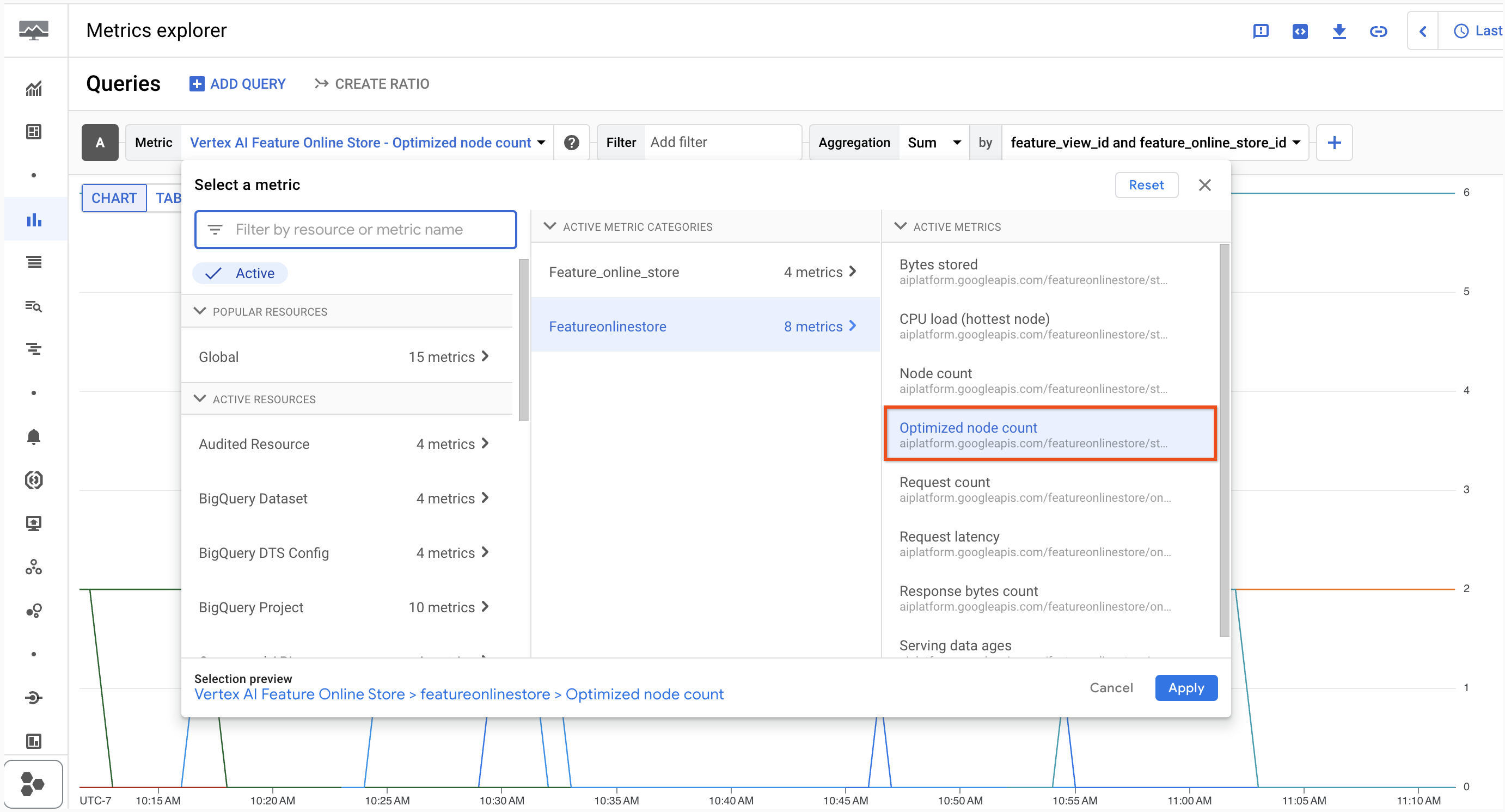Click the back arrow icon in toolbar
Image resolution: width=1505 pixels, height=812 pixels.
(1421, 31)
